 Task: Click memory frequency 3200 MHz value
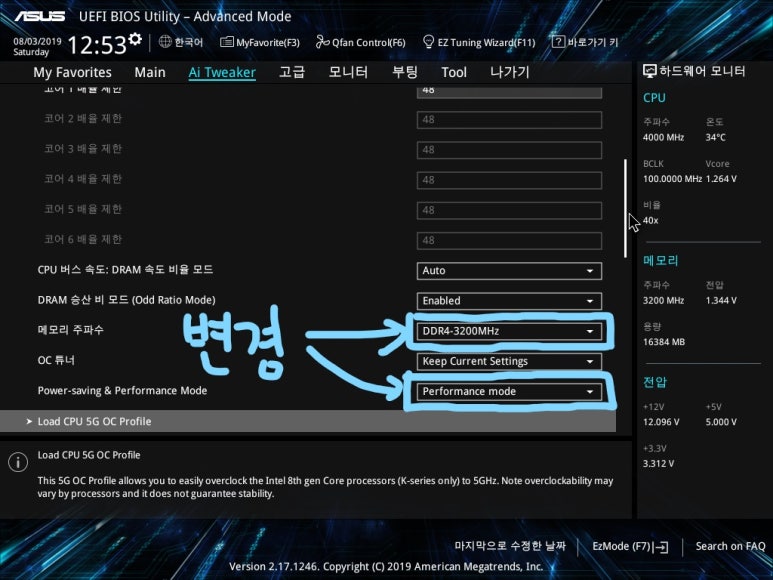(x=663, y=301)
